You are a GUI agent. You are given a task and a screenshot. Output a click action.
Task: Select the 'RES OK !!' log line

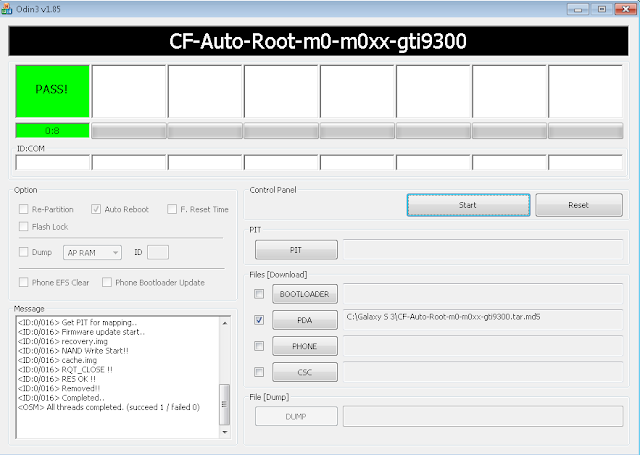coord(57,379)
